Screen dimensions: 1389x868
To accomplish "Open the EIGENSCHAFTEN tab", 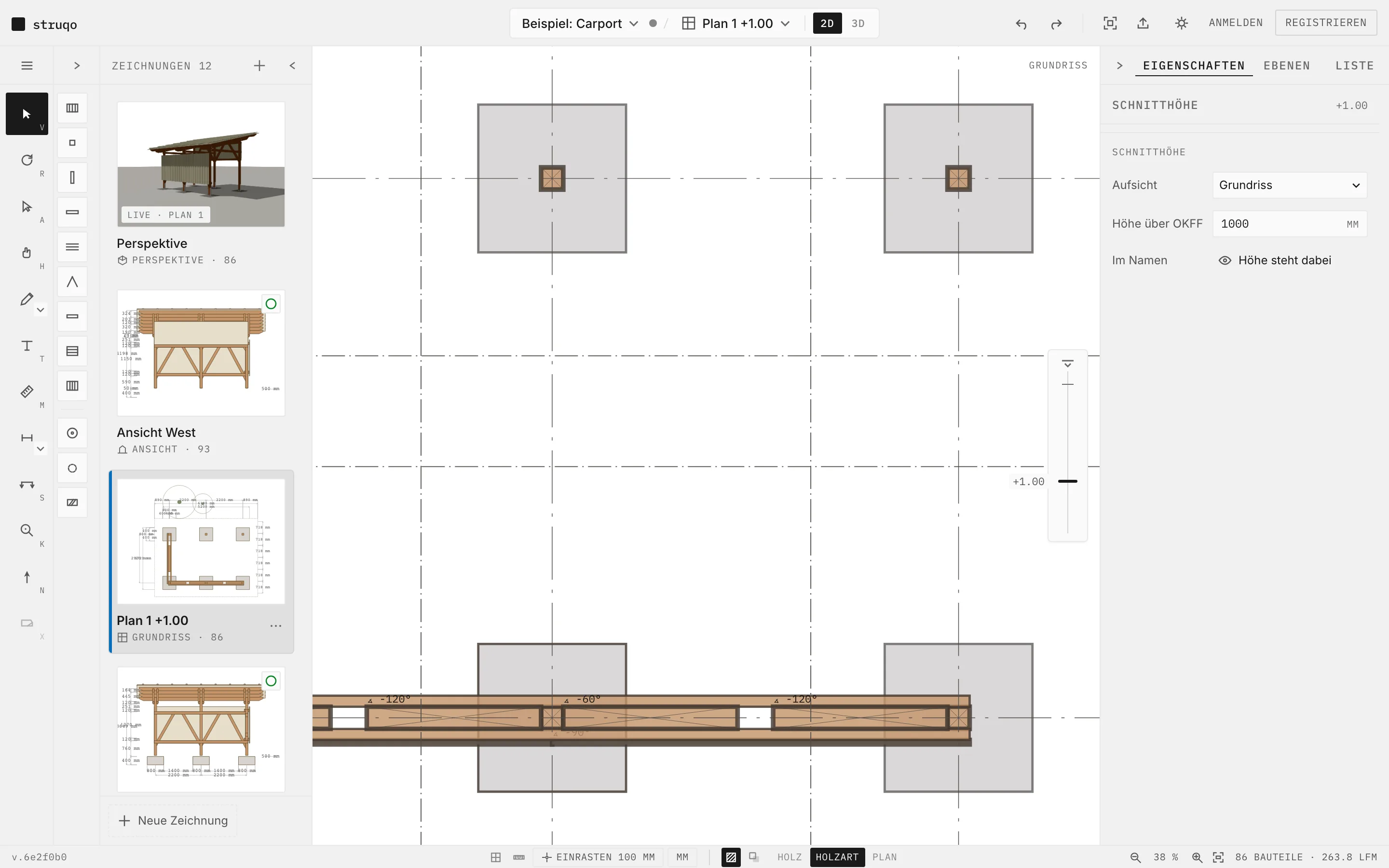I will click(1194, 66).
